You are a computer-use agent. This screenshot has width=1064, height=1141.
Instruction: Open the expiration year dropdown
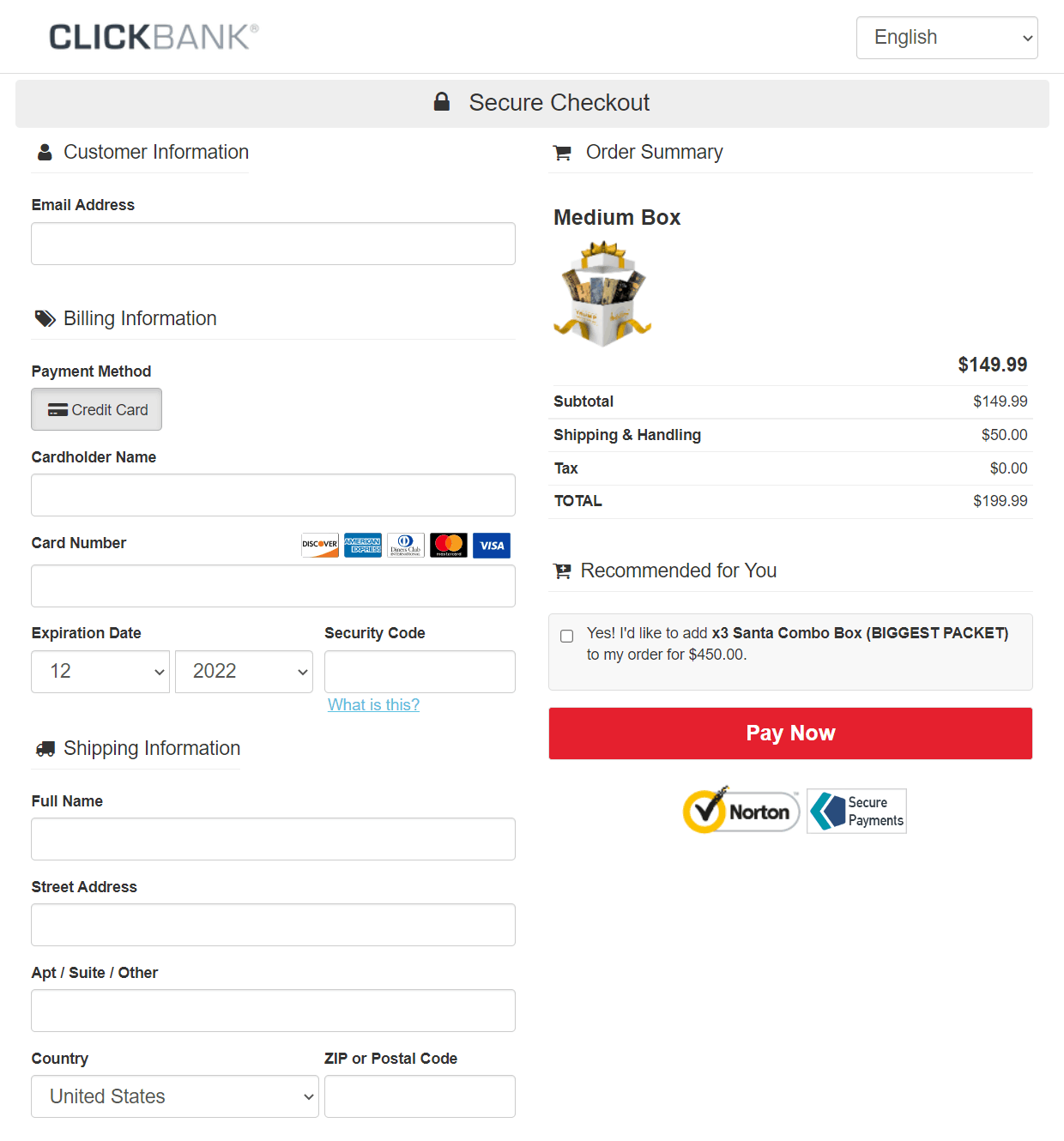coord(244,672)
